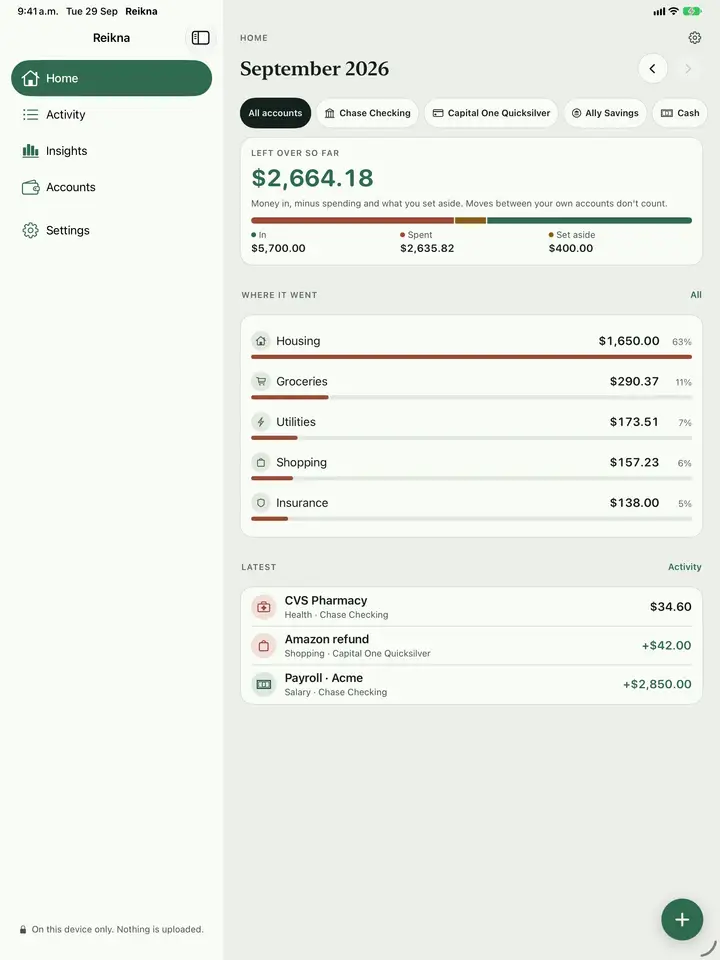Open the Amazon refund transaction
The width and height of the screenshot is (720, 960).
click(471, 645)
